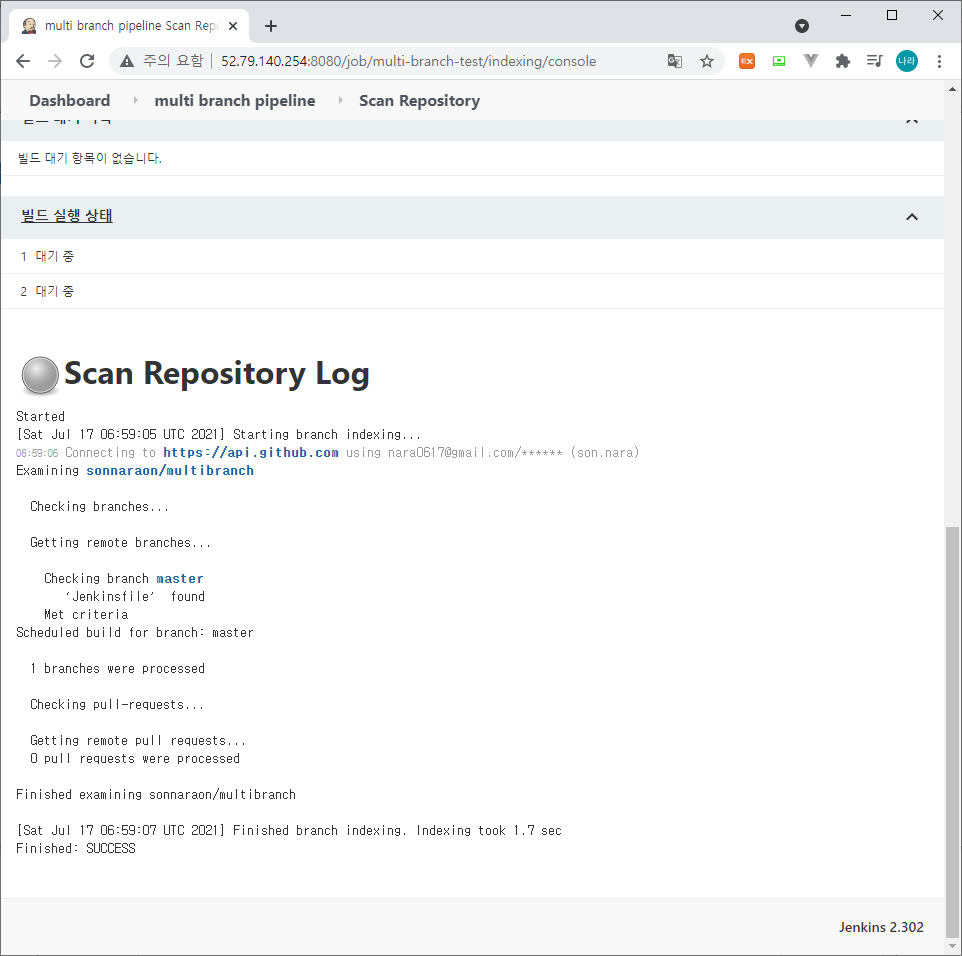Bookmark this page with the star
Screen dimensions: 962x956
click(x=707, y=61)
